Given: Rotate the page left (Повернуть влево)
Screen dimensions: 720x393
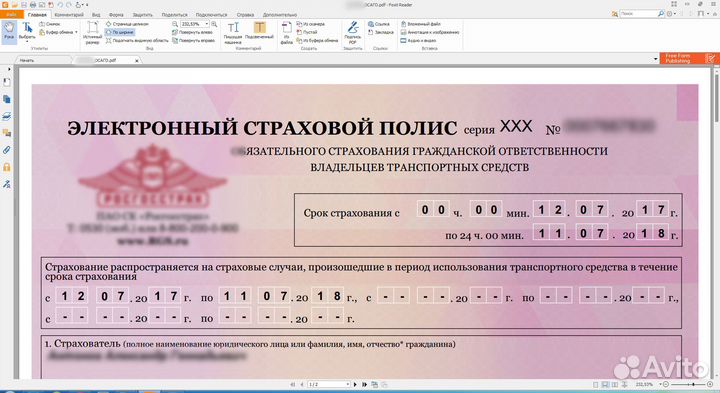Looking at the screenshot, I should 192,32.
